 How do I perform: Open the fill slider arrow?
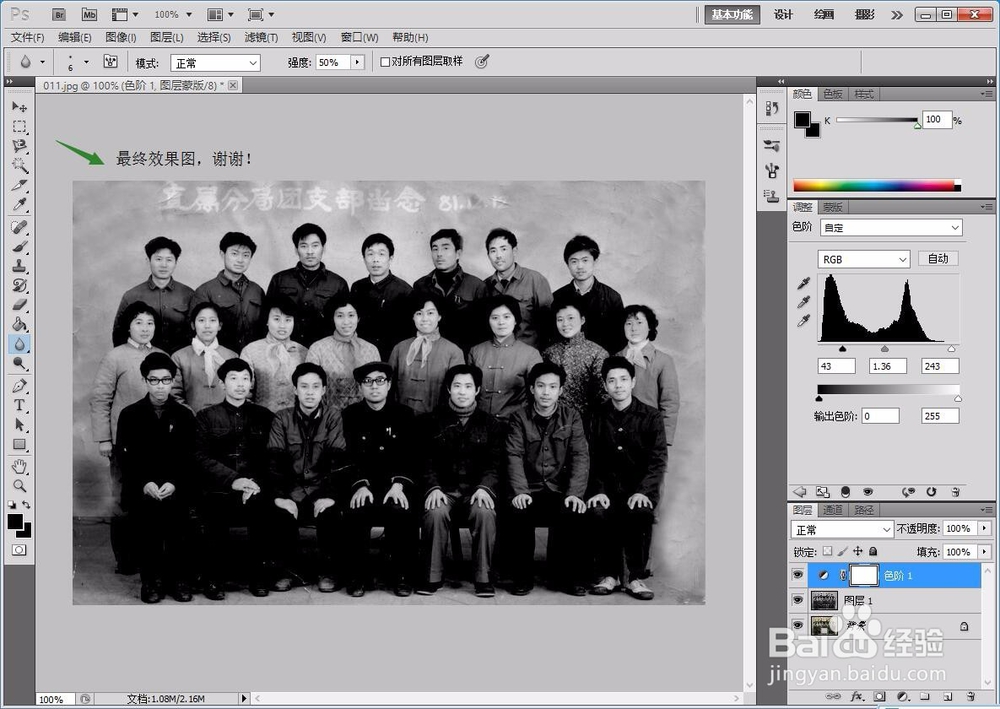click(985, 552)
